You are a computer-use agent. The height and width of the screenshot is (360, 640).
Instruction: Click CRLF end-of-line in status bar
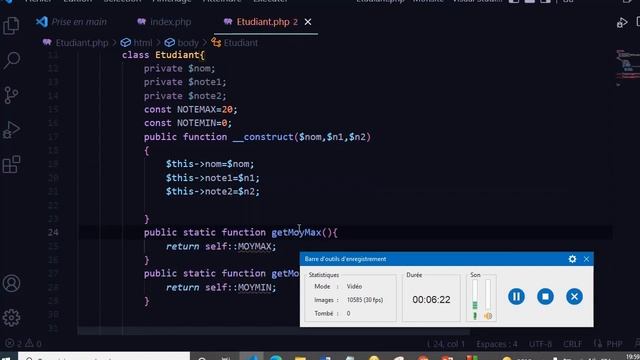click(x=573, y=344)
